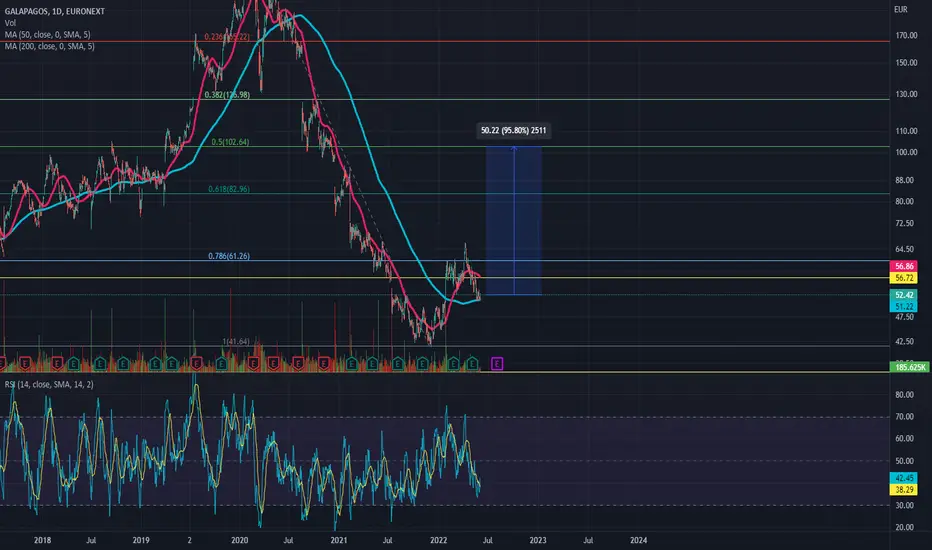This screenshot has height=550, width=932.
Task: Click the 0.786(61.26) Fibonacci level label
Action: 229,256
